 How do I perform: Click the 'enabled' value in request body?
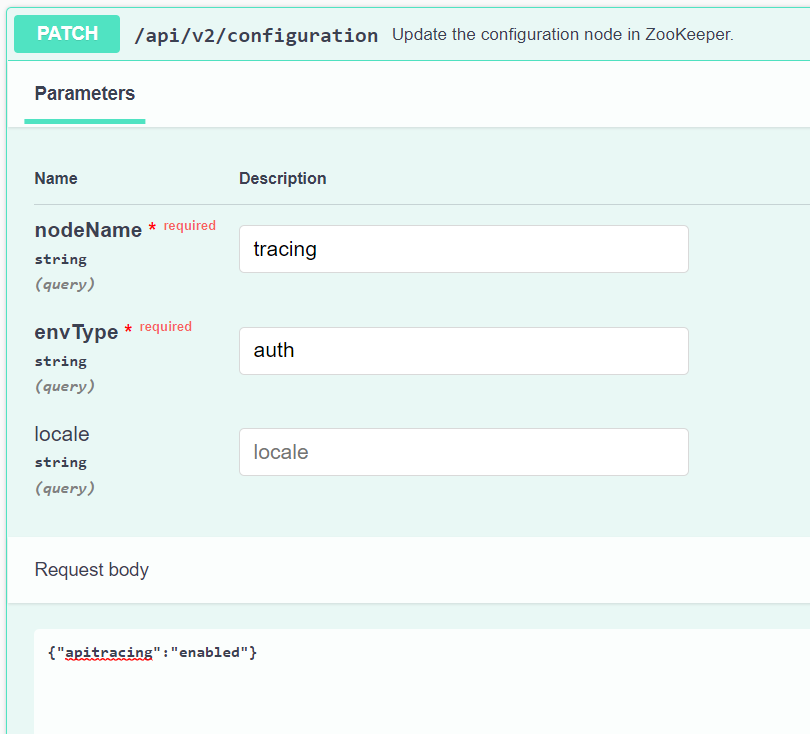pyautogui.click(x=210, y=653)
